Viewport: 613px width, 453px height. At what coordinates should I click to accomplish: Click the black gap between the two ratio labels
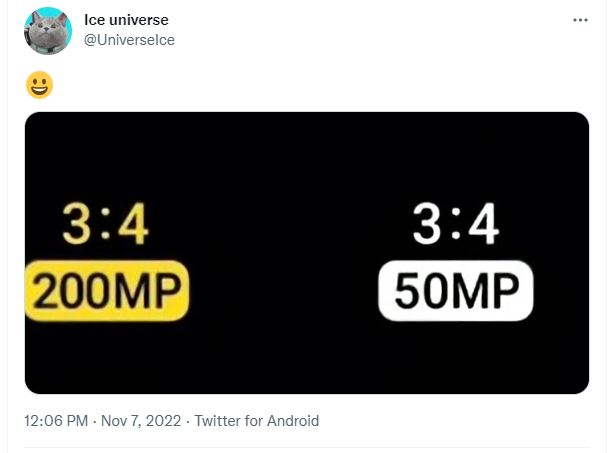280,230
